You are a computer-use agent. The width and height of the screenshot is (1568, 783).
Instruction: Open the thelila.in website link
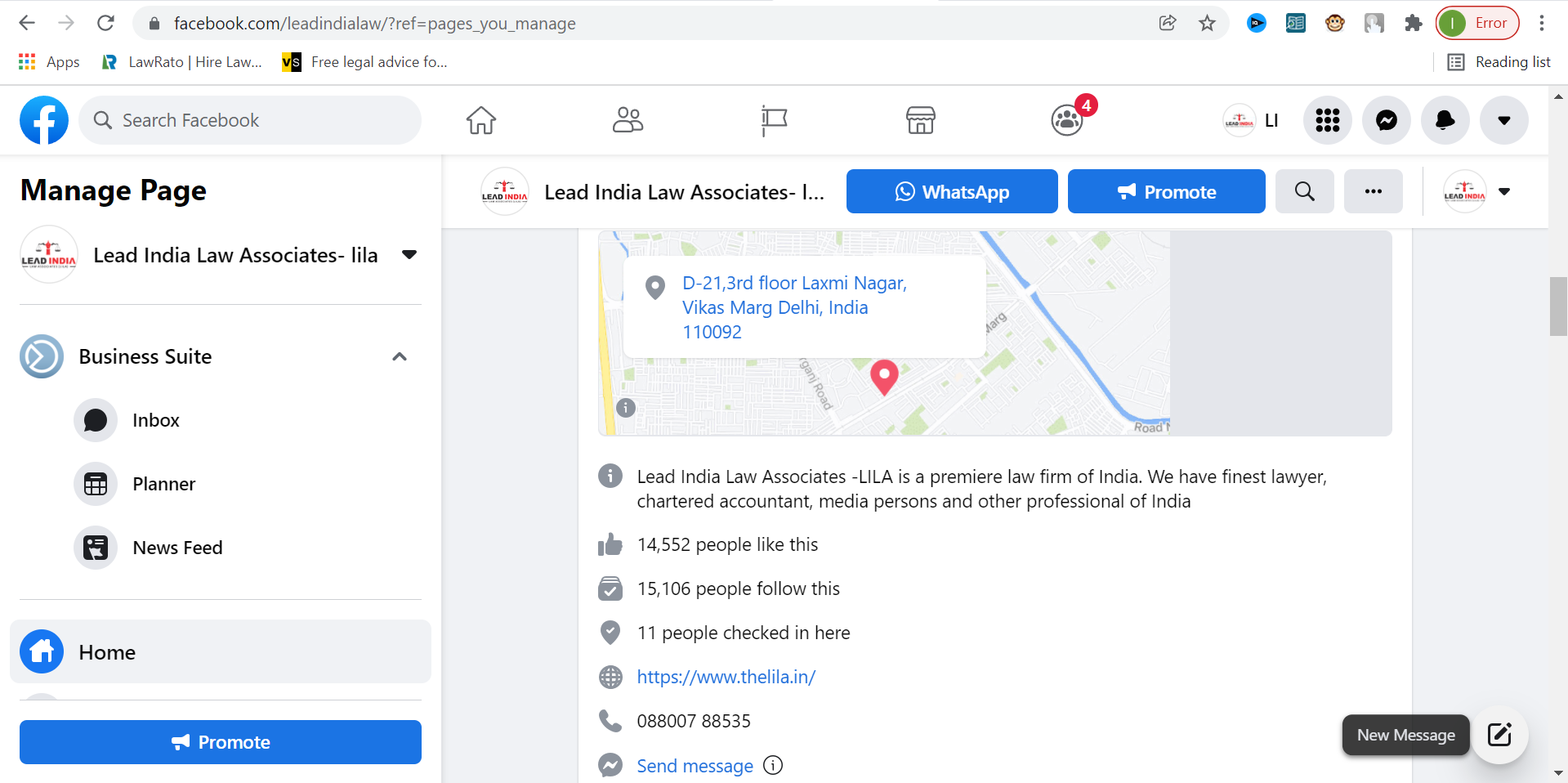point(726,677)
